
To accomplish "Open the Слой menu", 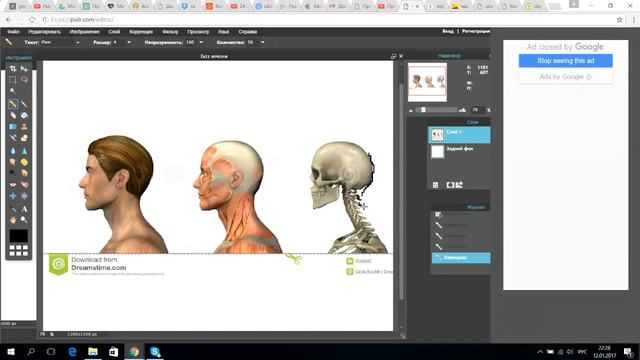I will click(x=114, y=31).
